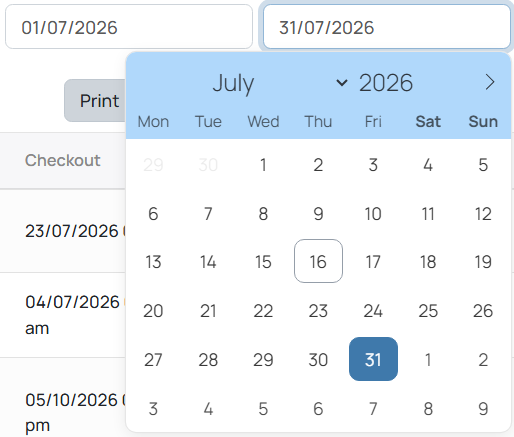Image resolution: width=514 pixels, height=437 pixels.
Task: Select Monday July 20
Action: (x=153, y=311)
